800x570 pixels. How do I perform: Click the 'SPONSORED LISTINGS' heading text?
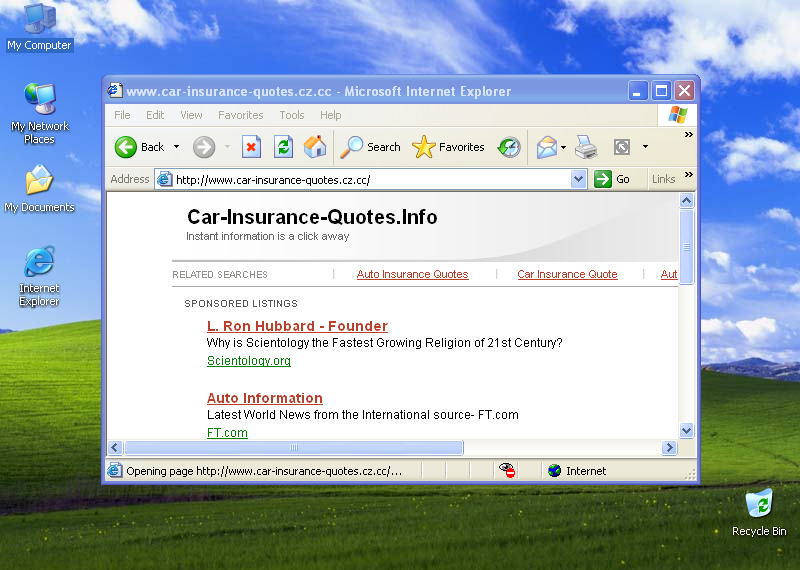pos(241,304)
